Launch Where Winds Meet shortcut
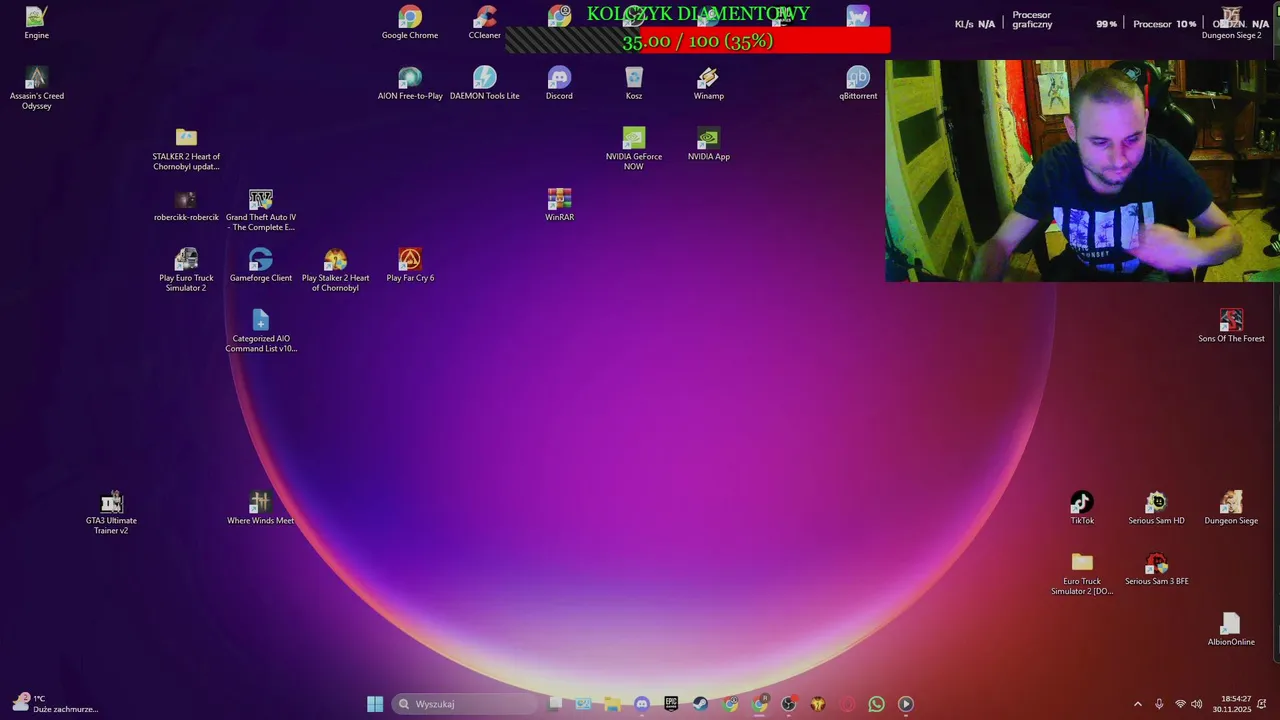This screenshot has height=720, width=1280. tap(261, 509)
